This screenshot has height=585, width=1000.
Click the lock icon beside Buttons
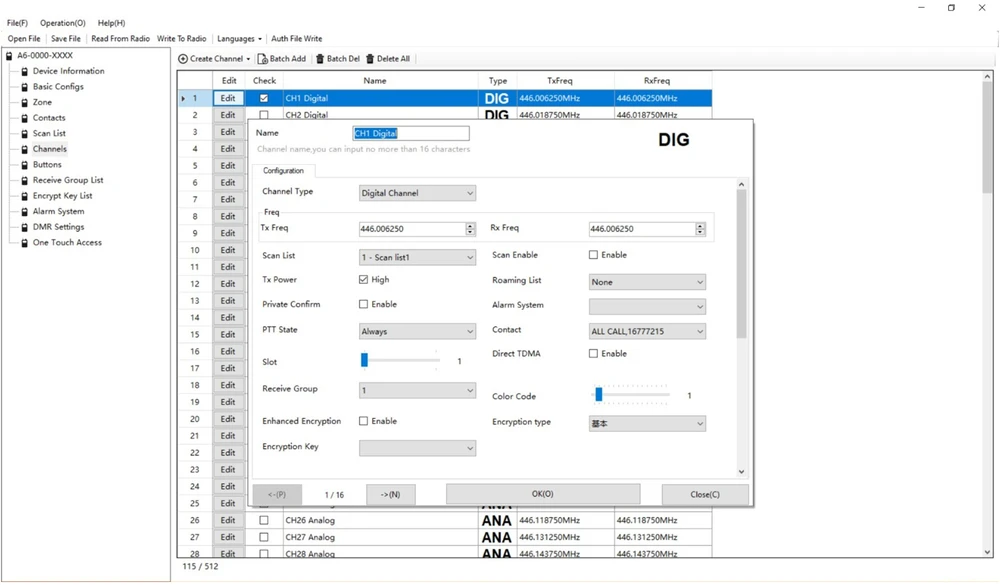pos(25,165)
